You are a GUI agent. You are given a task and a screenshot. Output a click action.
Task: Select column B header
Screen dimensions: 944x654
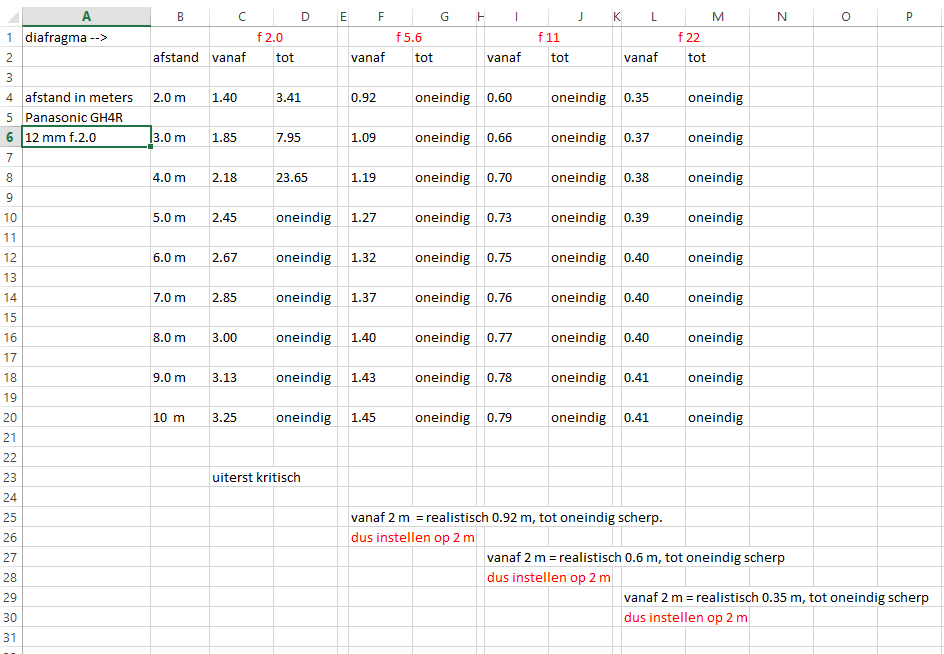click(180, 17)
